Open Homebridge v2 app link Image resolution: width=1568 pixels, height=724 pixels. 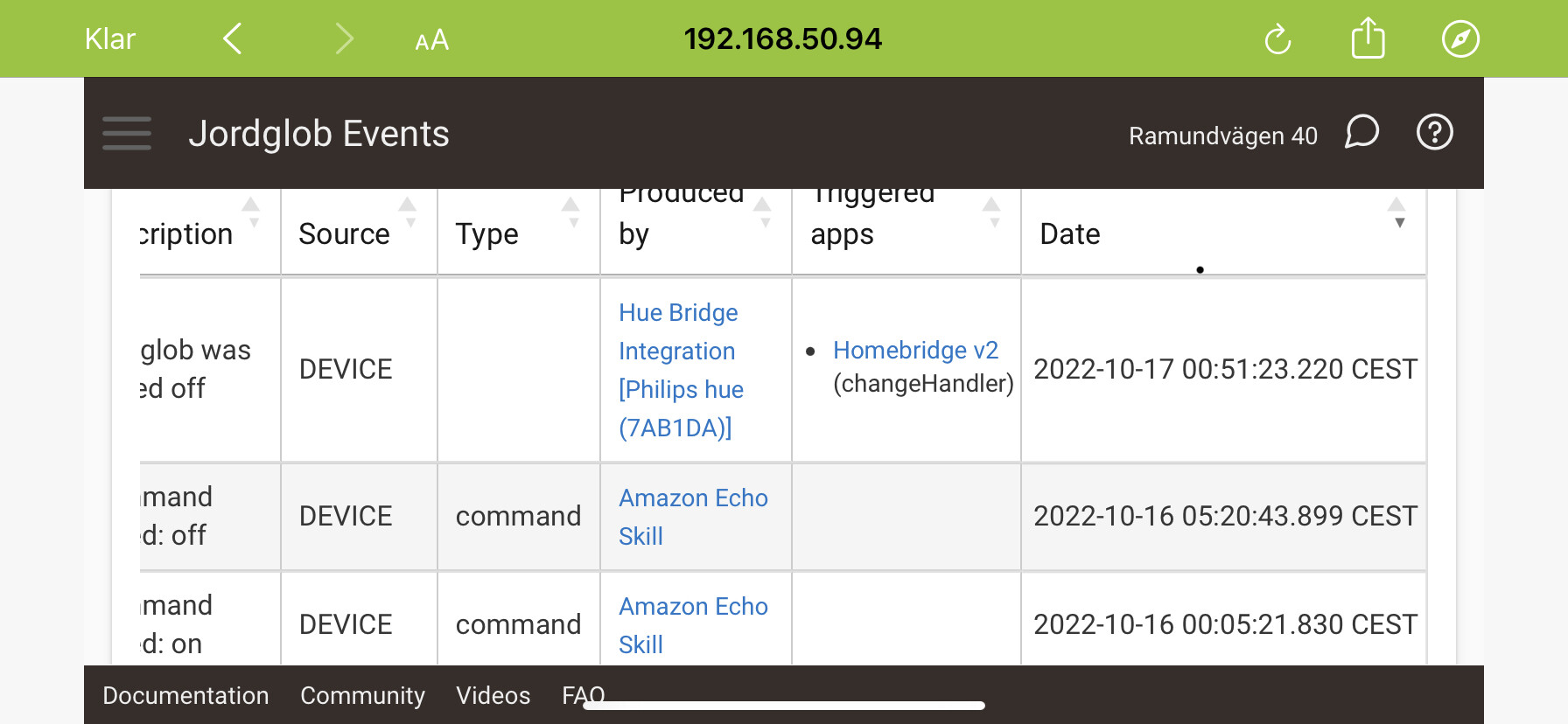pos(915,350)
